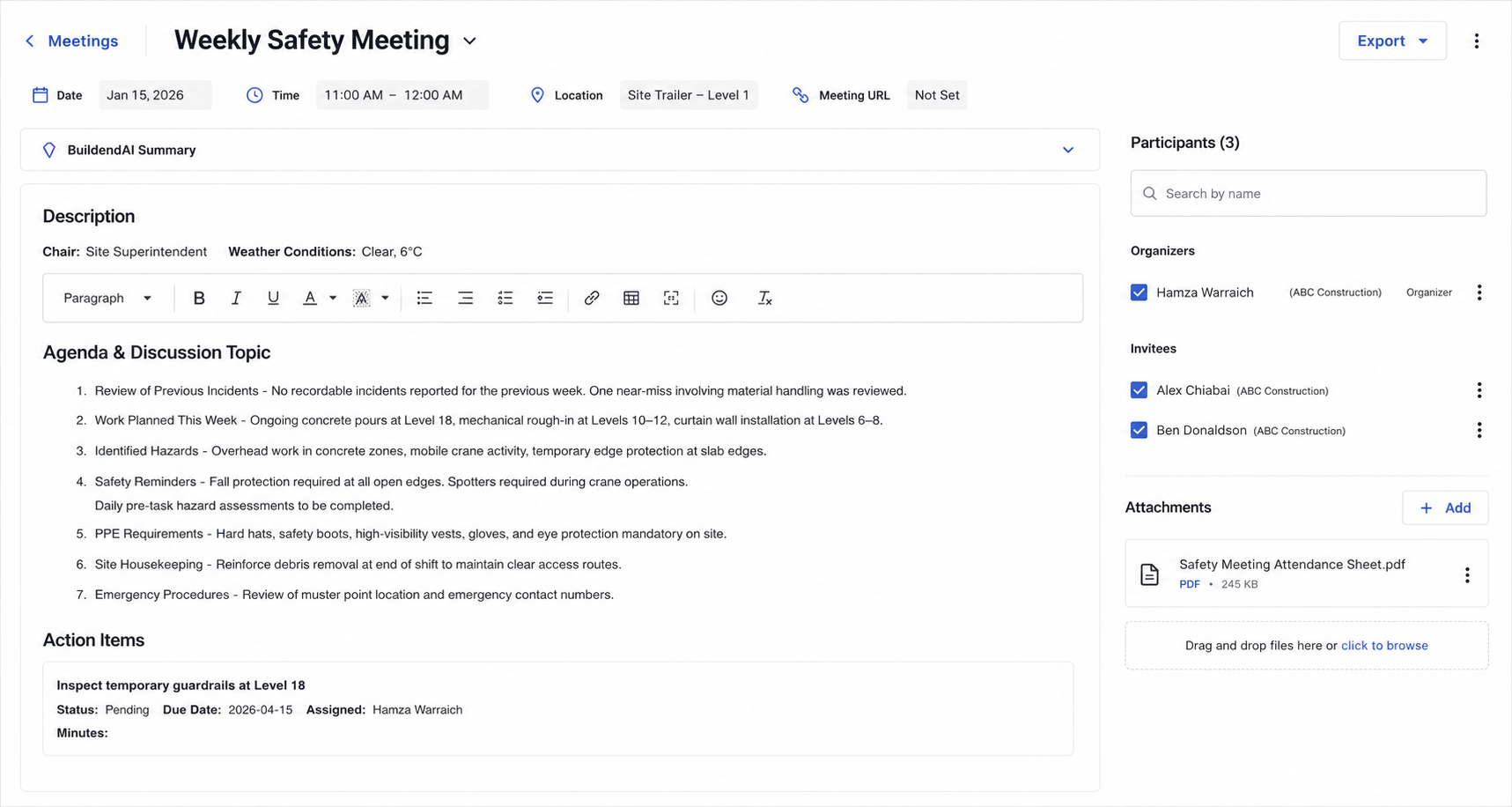Open the Weekly Safety Meeting title dropdown
This screenshot has width=1512, height=807.
point(469,41)
